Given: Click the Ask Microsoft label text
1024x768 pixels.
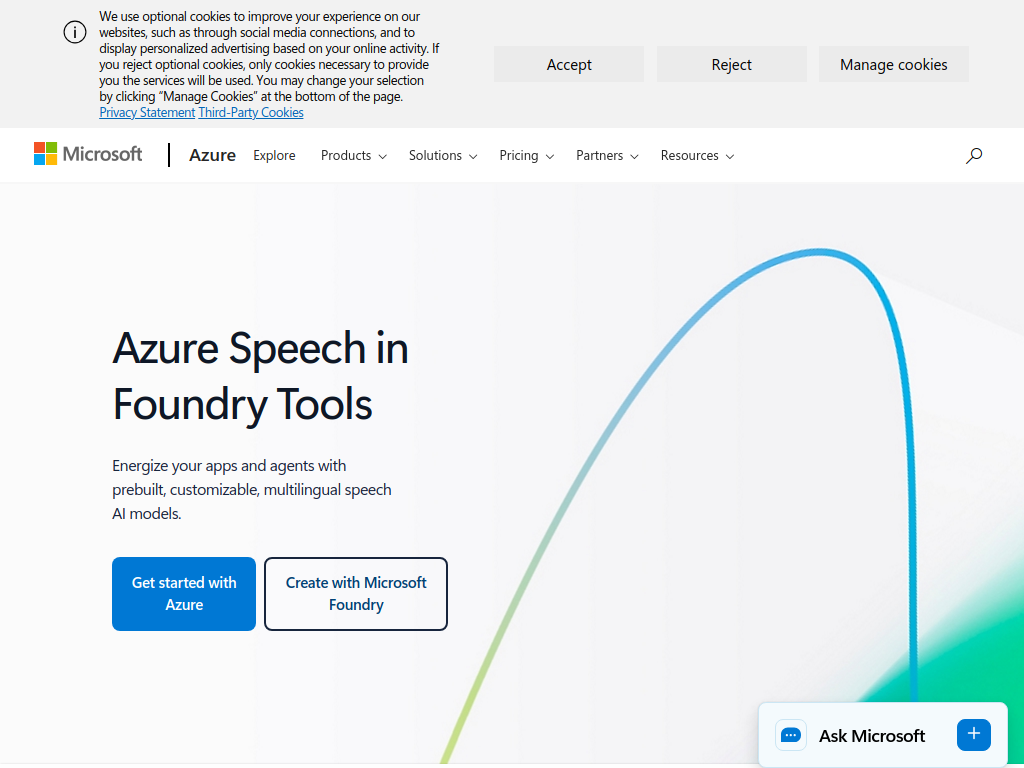Looking at the screenshot, I should coord(872,736).
